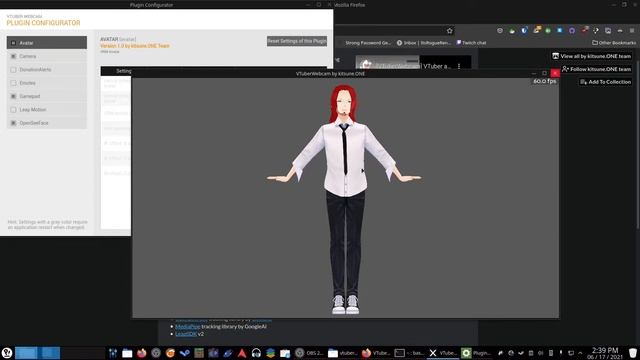This screenshot has width=640, height=360.
Task: Toggle the Avatar plugin checkbox
Action: [13, 43]
